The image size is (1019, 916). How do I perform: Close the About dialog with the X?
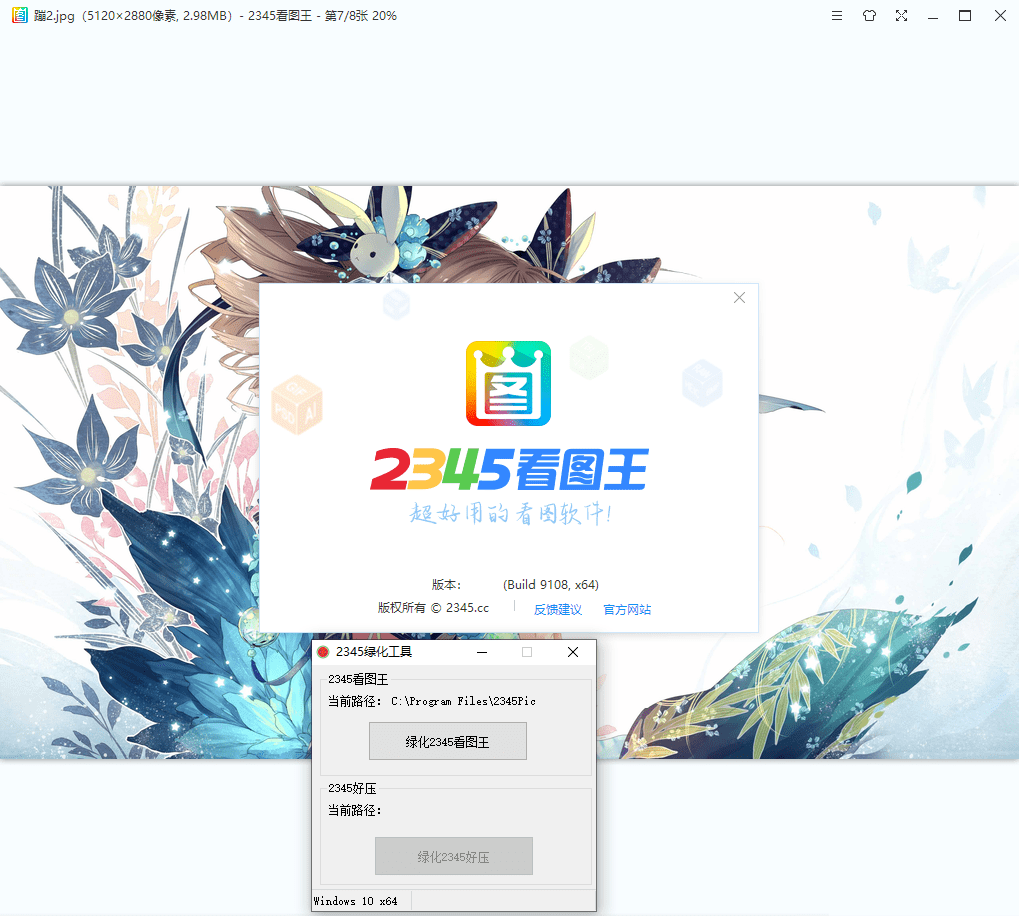pos(739,298)
